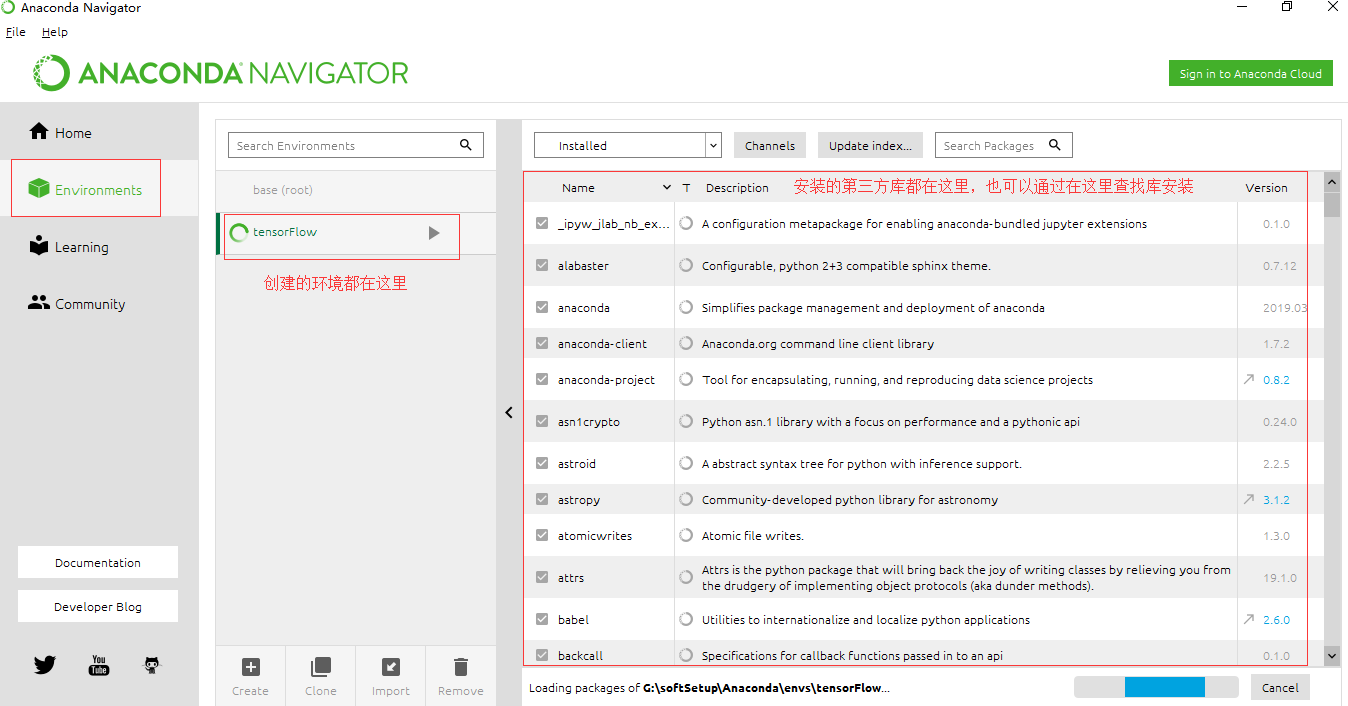Select the Environments cube icon
This screenshot has height=706, width=1348.
(x=39, y=189)
